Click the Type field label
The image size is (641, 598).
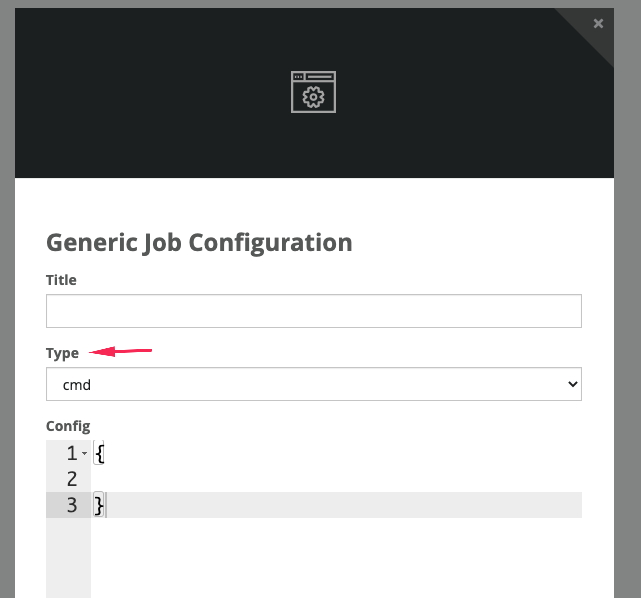coord(62,353)
